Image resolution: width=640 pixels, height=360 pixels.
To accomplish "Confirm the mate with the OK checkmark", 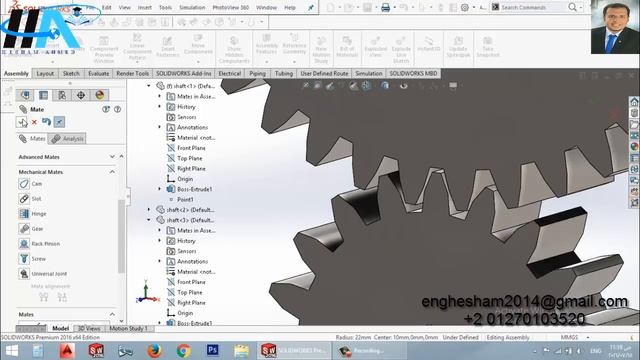I will [22, 122].
